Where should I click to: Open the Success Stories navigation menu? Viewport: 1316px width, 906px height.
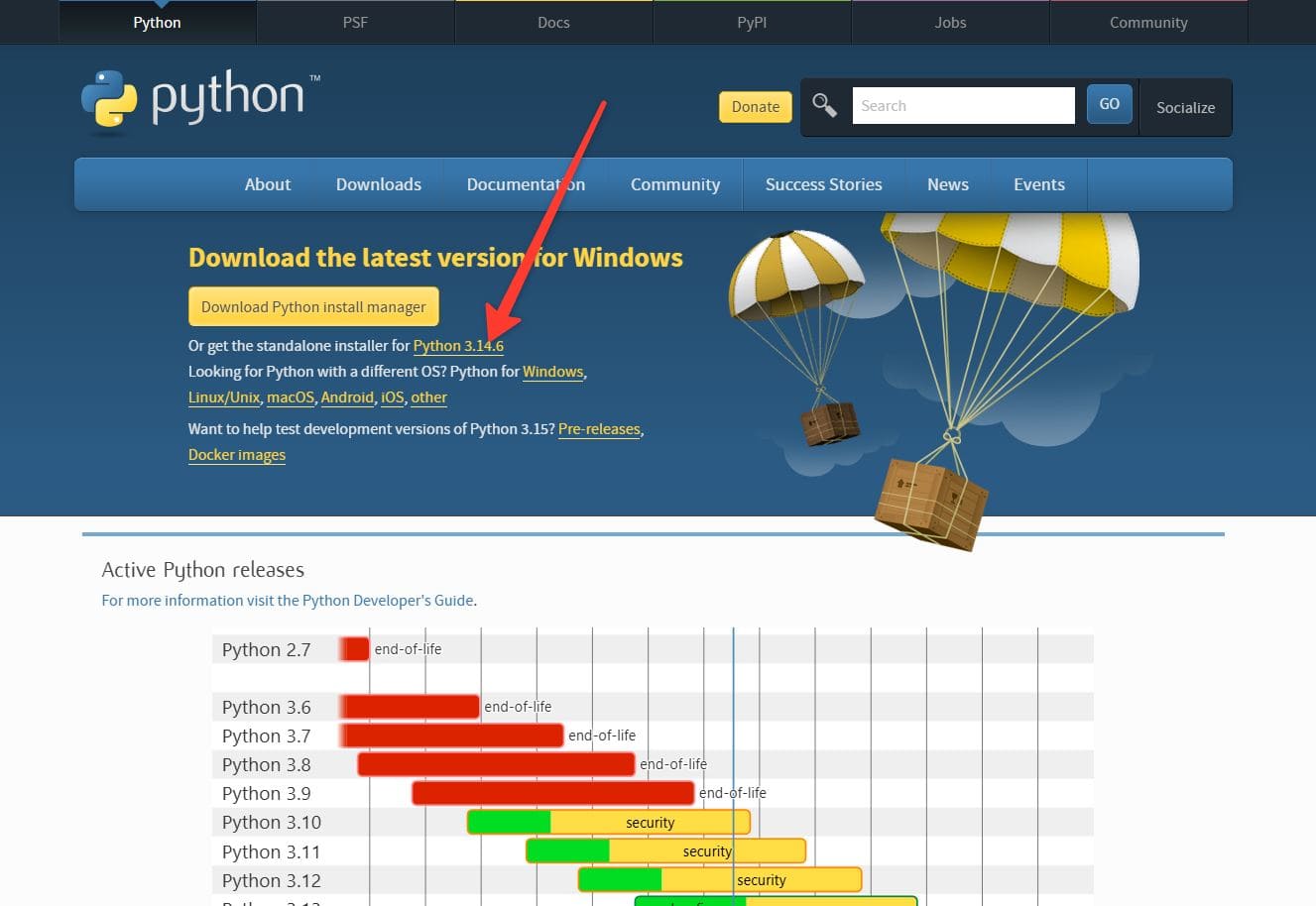823,184
